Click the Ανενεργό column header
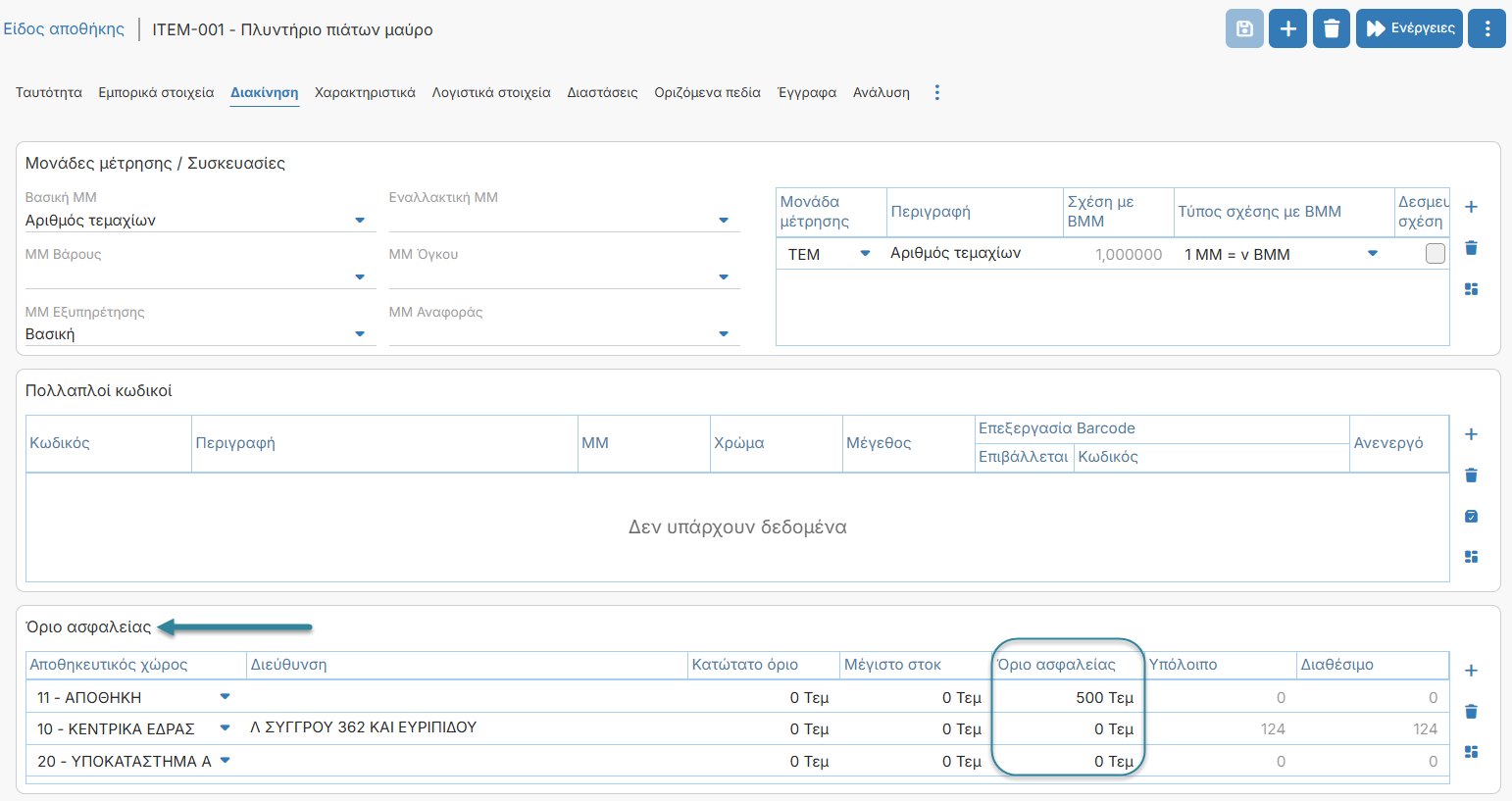The width and height of the screenshot is (1512, 801). tap(1399, 443)
